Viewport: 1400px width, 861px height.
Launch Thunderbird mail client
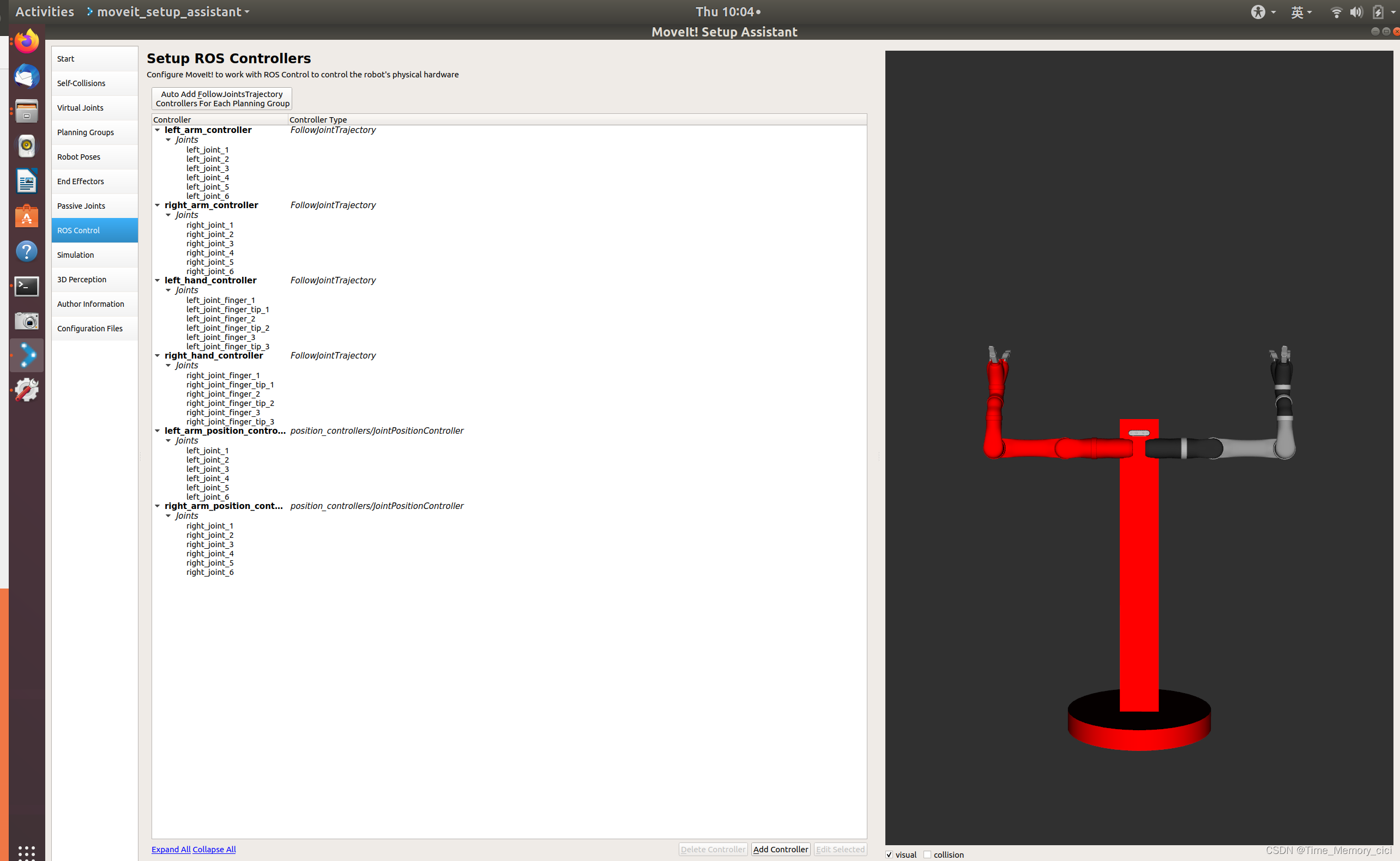click(x=27, y=76)
